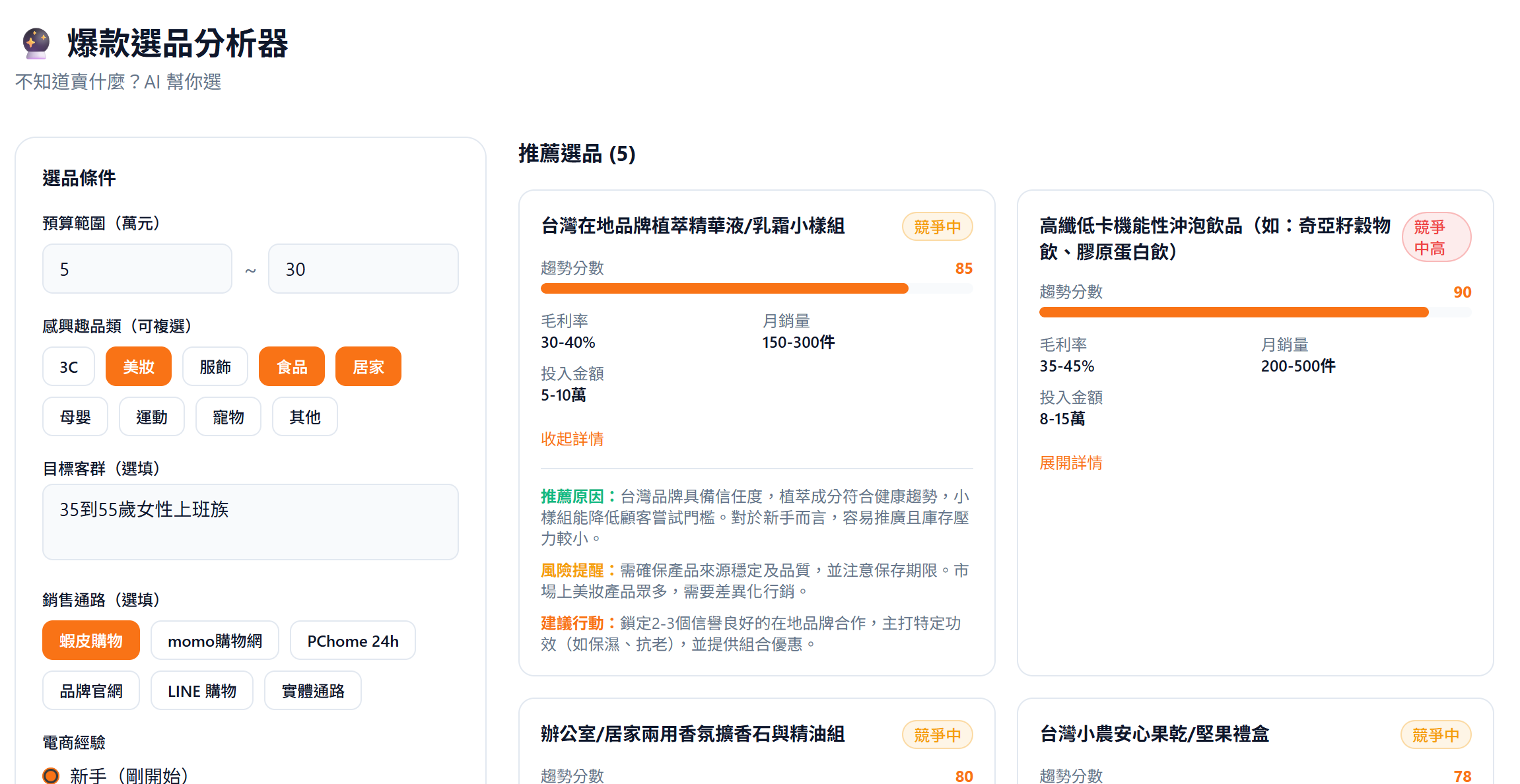Select the PChome 24h channel

coord(353,641)
